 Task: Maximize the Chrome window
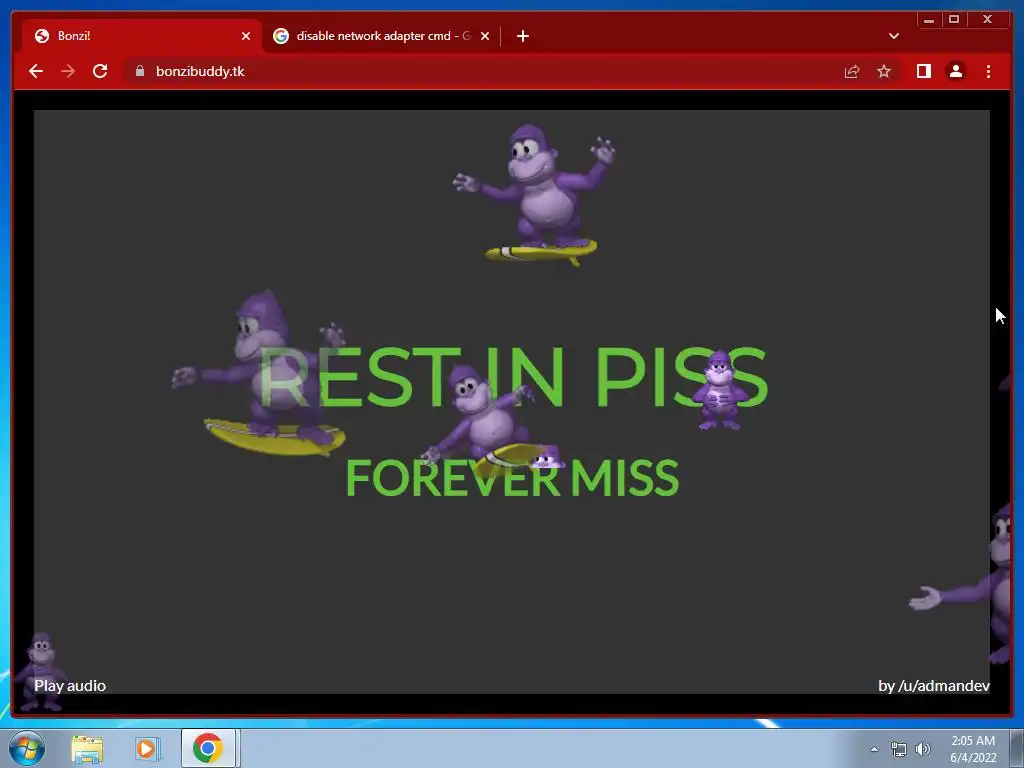pos(954,20)
